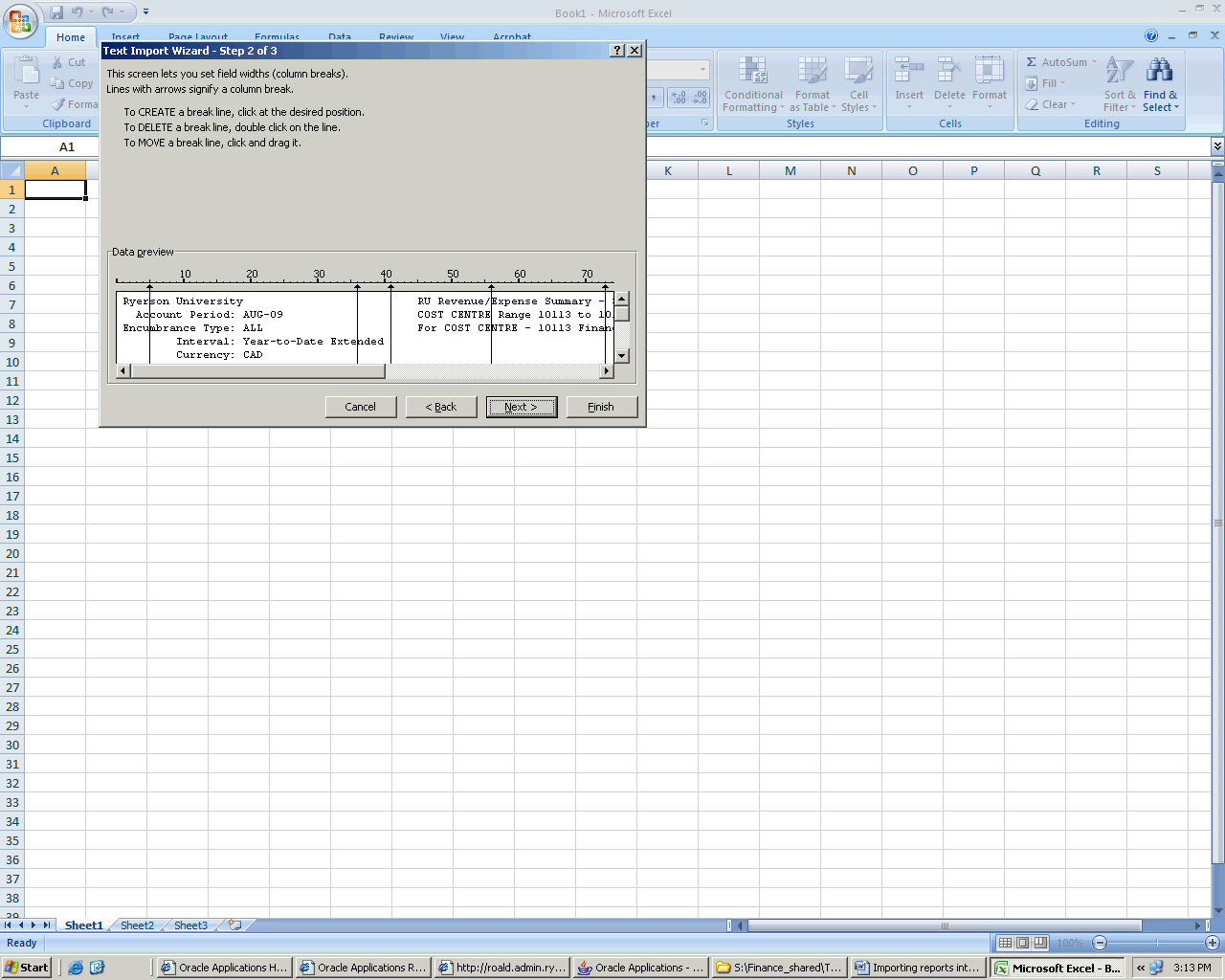Screen dimensions: 1225x980
Task: Open Importing reports Word document in taskbar
Action: (917, 968)
